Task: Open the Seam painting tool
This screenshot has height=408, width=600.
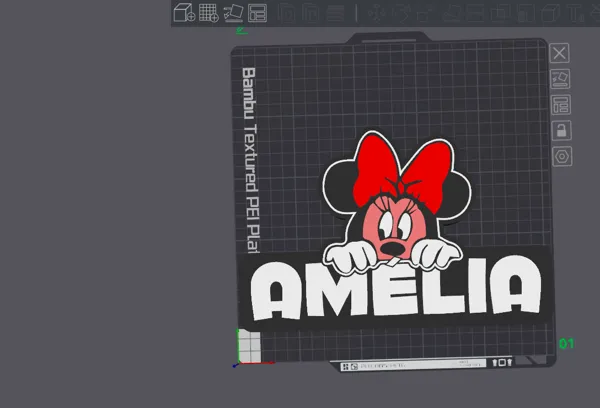Action: coord(550,13)
